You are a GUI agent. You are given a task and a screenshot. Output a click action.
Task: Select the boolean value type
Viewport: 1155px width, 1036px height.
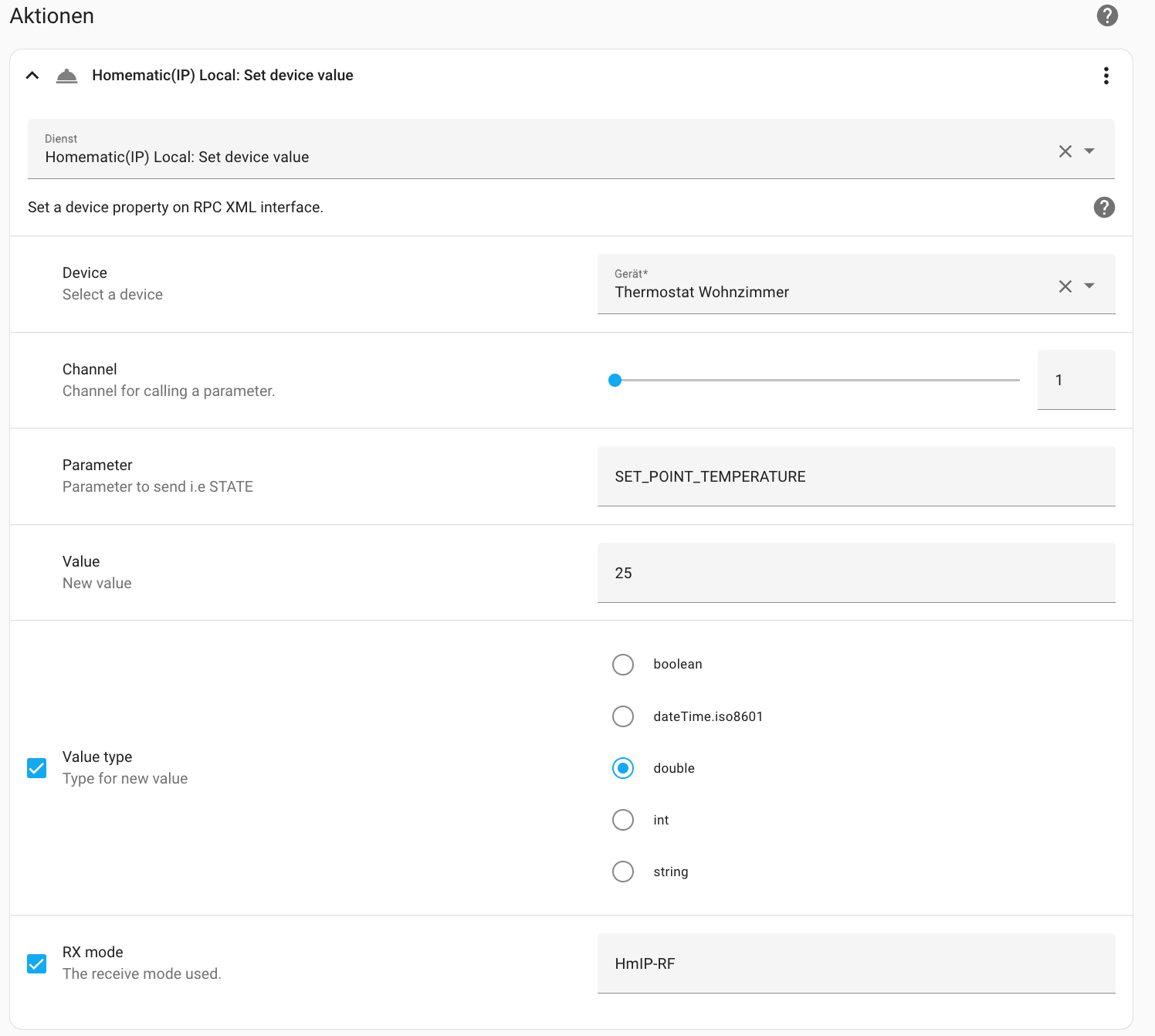pyautogui.click(x=623, y=665)
